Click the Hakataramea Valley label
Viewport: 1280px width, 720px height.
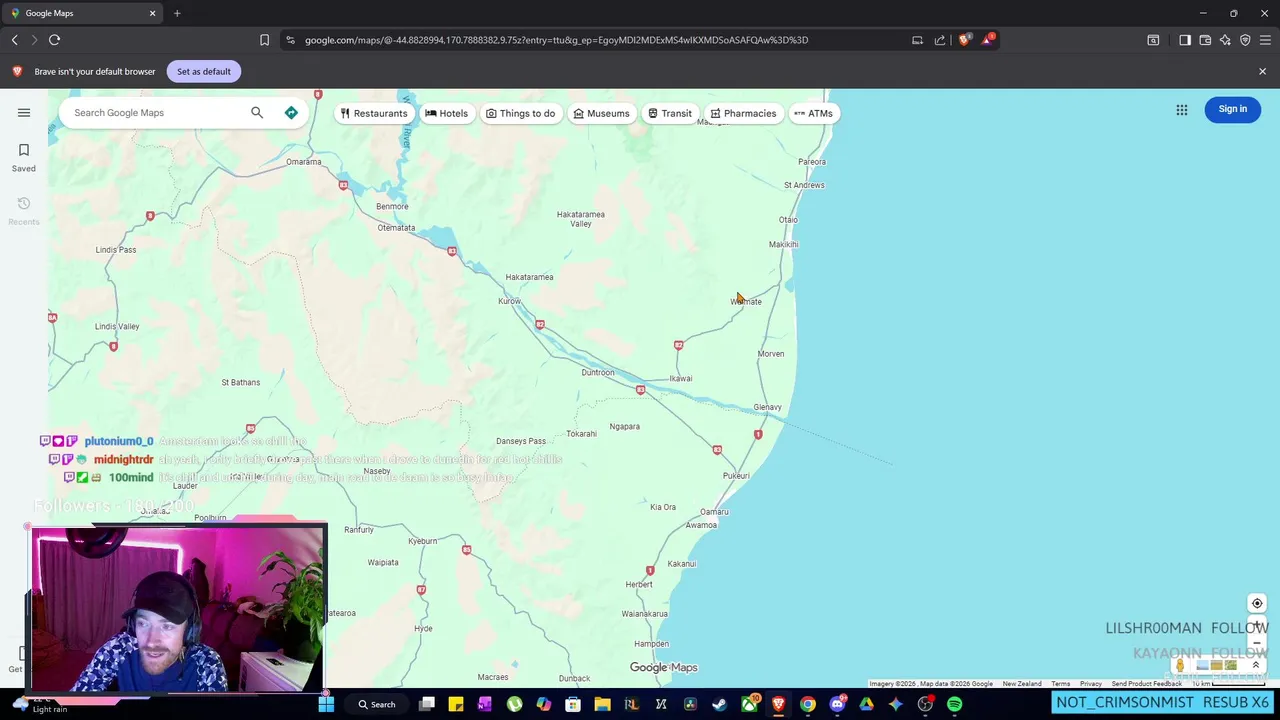[581, 219]
